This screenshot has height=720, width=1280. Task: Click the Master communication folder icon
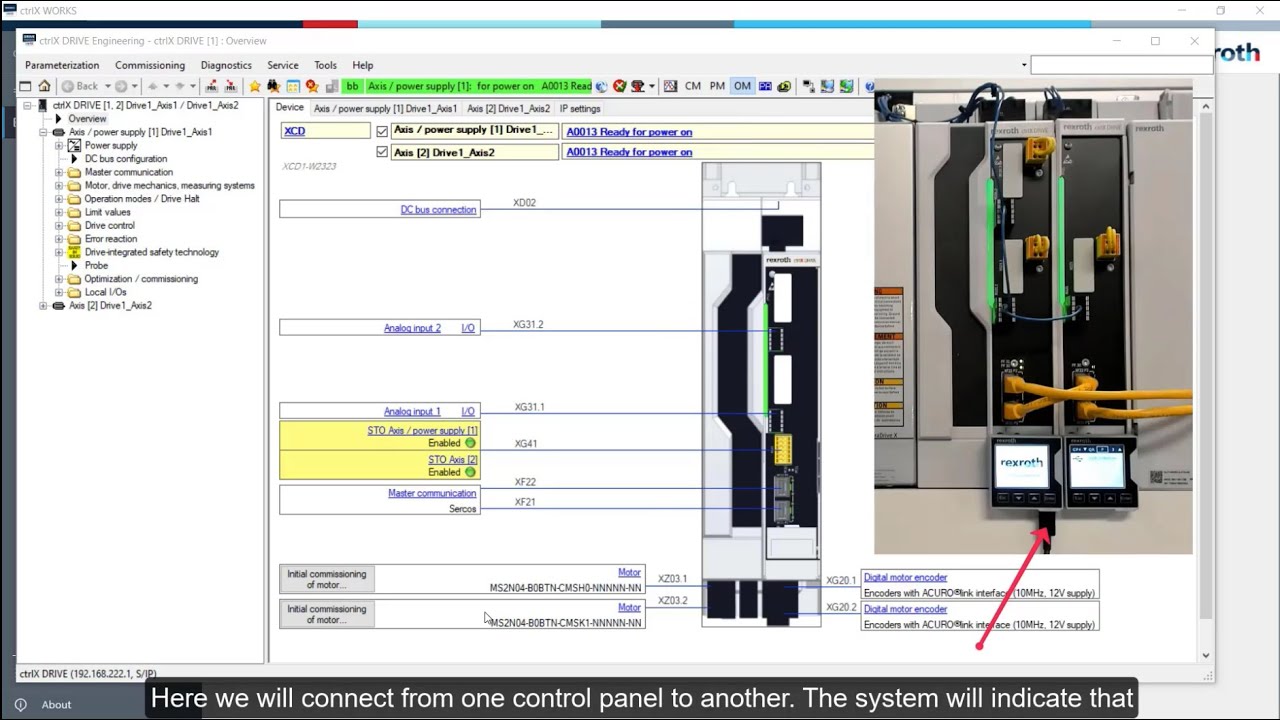click(74, 172)
